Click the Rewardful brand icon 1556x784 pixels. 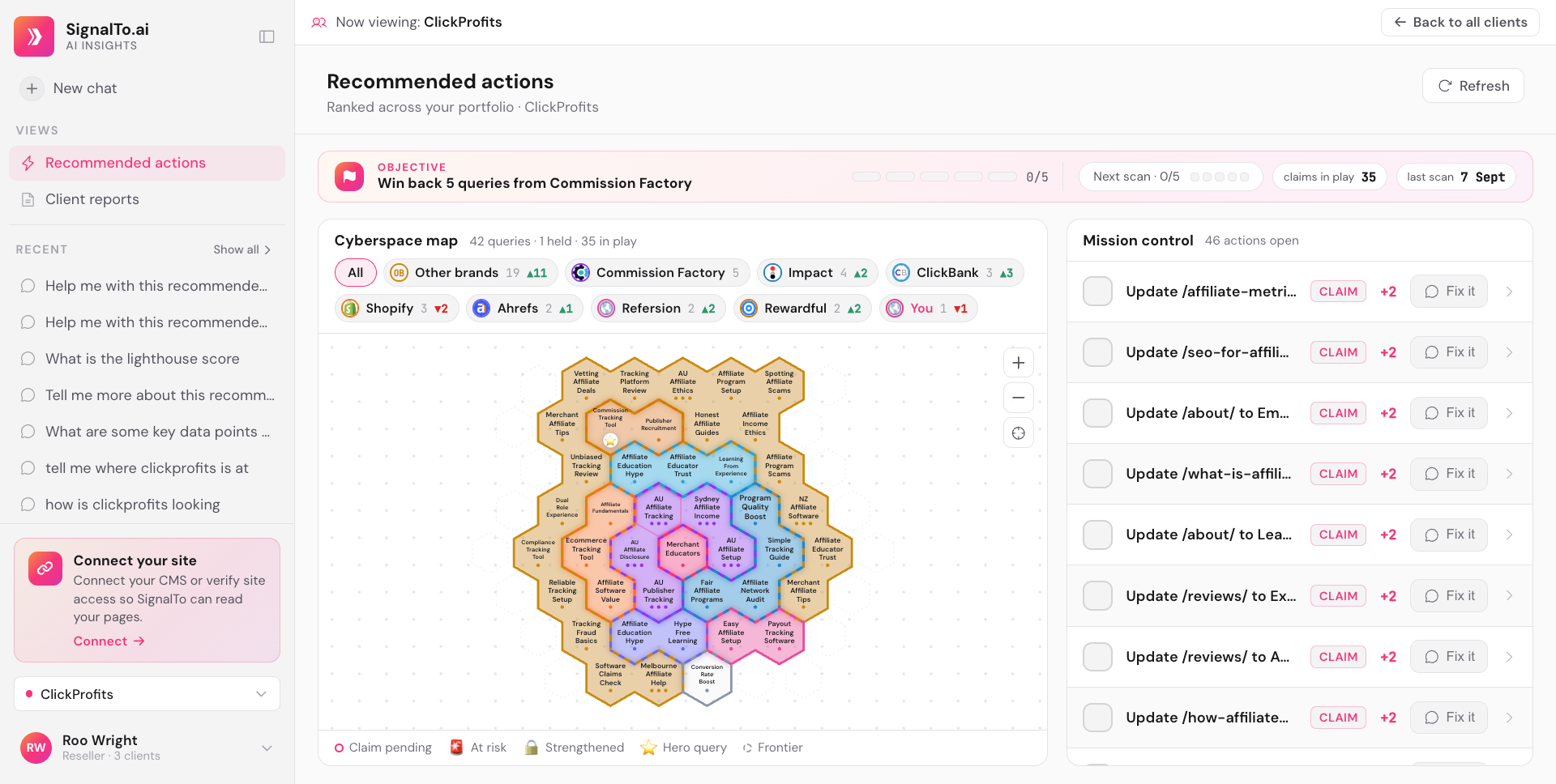click(x=749, y=309)
